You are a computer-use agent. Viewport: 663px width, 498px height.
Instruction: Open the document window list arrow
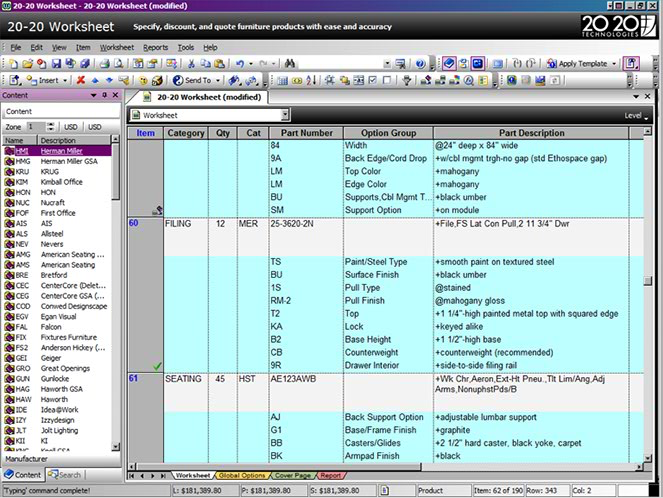point(636,96)
